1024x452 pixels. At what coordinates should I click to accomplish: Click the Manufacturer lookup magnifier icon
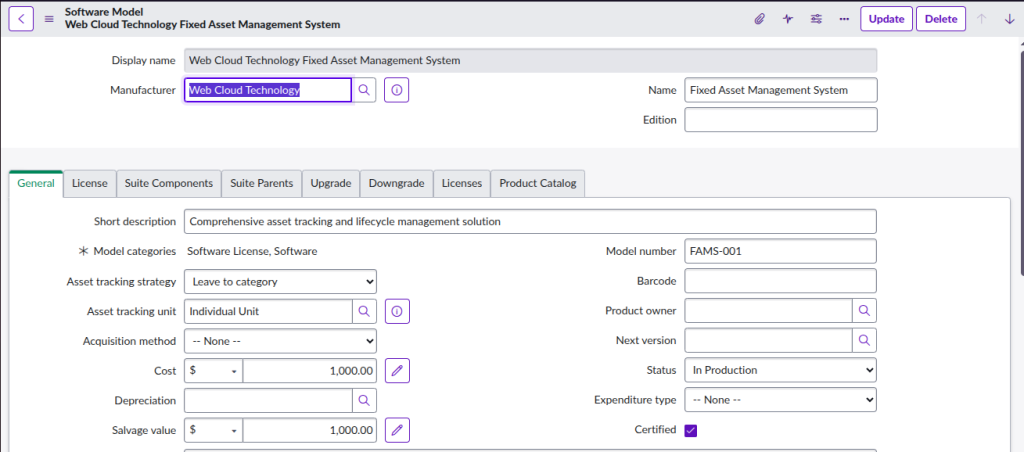coord(364,90)
